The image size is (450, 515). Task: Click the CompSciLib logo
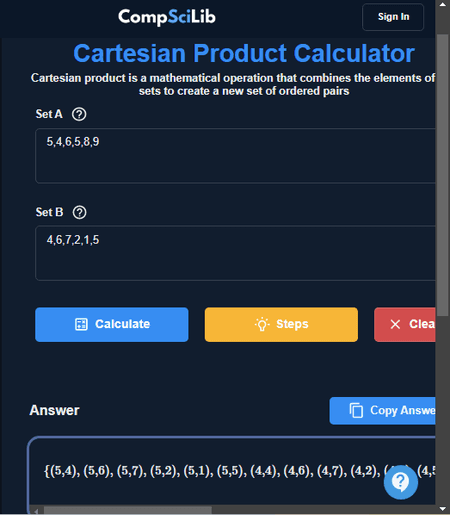(x=167, y=17)
